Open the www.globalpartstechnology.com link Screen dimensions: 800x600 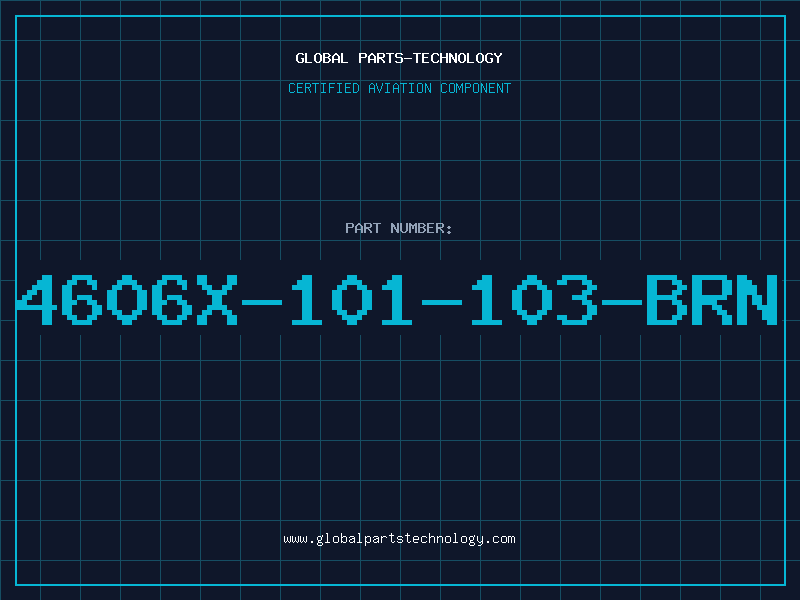[399, 539]
